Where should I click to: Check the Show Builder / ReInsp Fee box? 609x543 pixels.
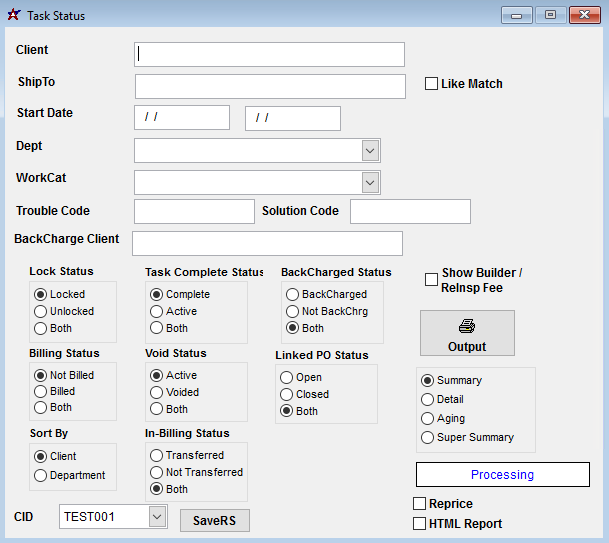[432, 280]
